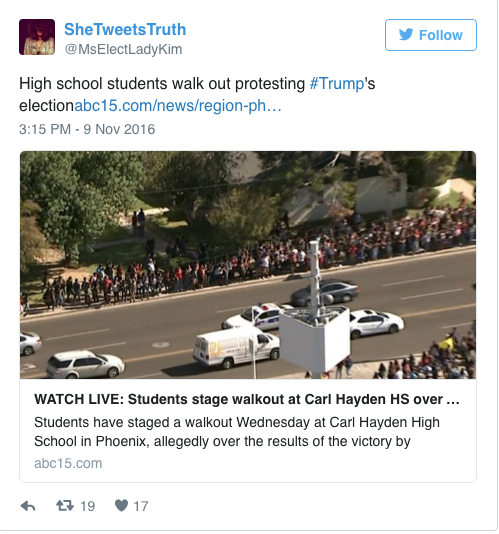The image size is (499, 534).
Task: Open the aerial walkout photo preview
Action: (248, 265)
